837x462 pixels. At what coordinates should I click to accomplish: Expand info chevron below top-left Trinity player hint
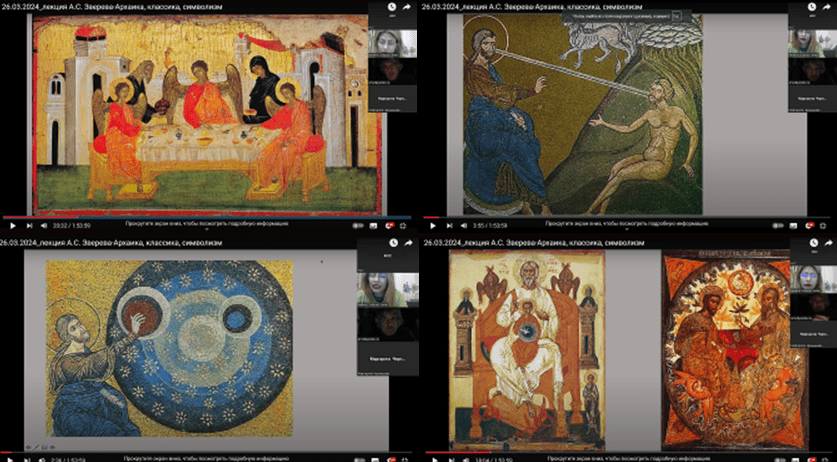(x=207, y=229)
